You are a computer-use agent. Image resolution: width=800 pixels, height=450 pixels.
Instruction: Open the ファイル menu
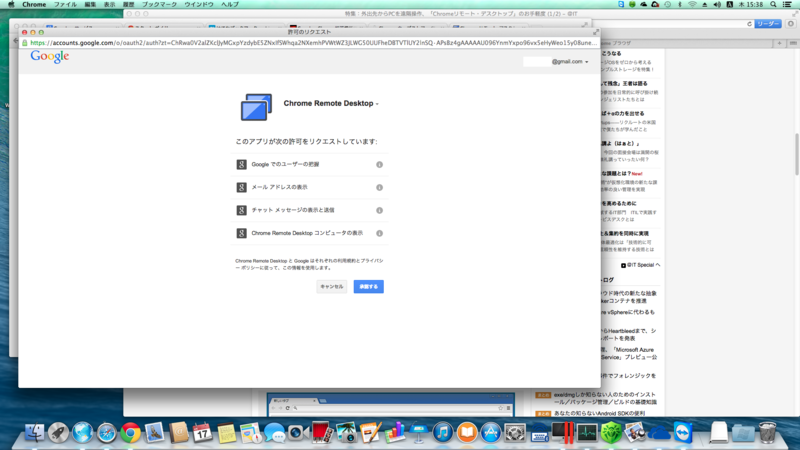65,4
